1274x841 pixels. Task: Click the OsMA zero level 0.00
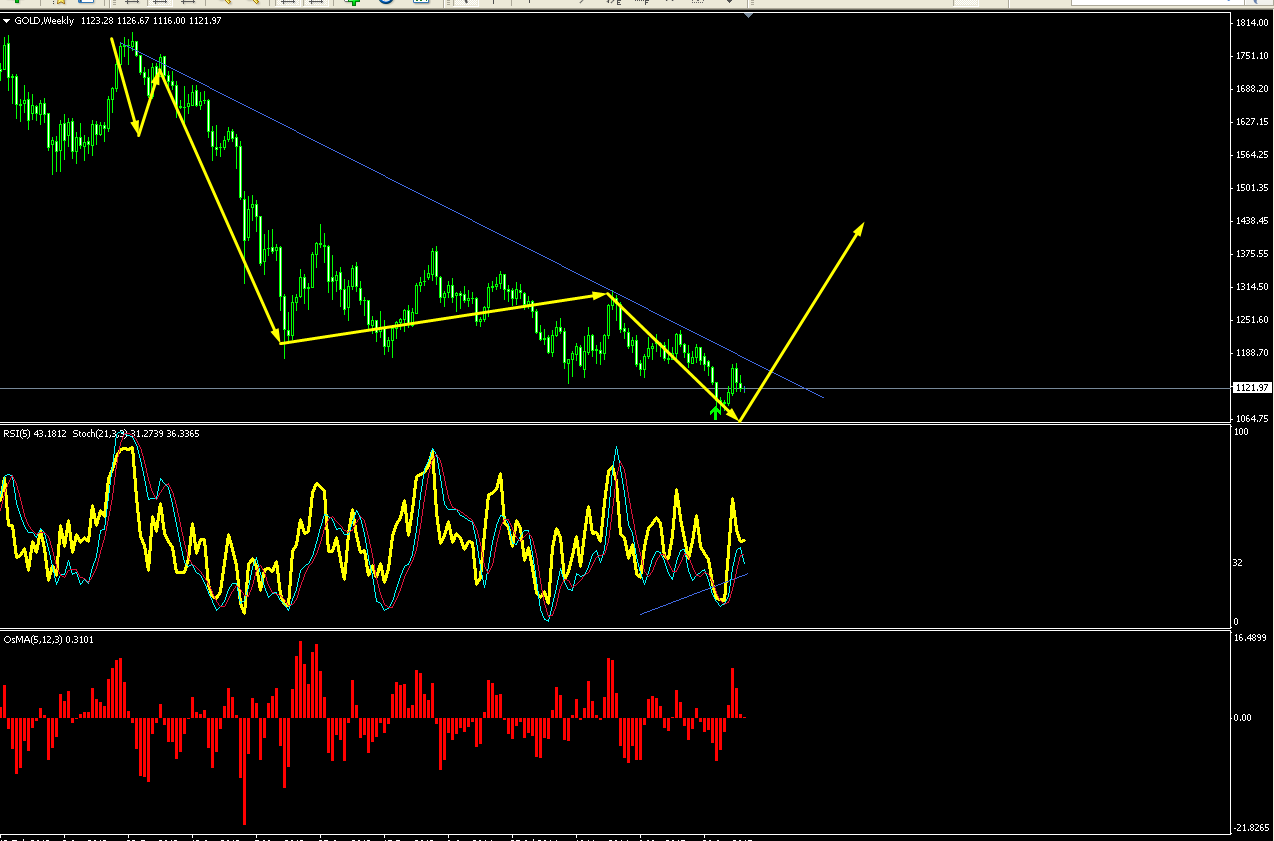pos(1242,717)
